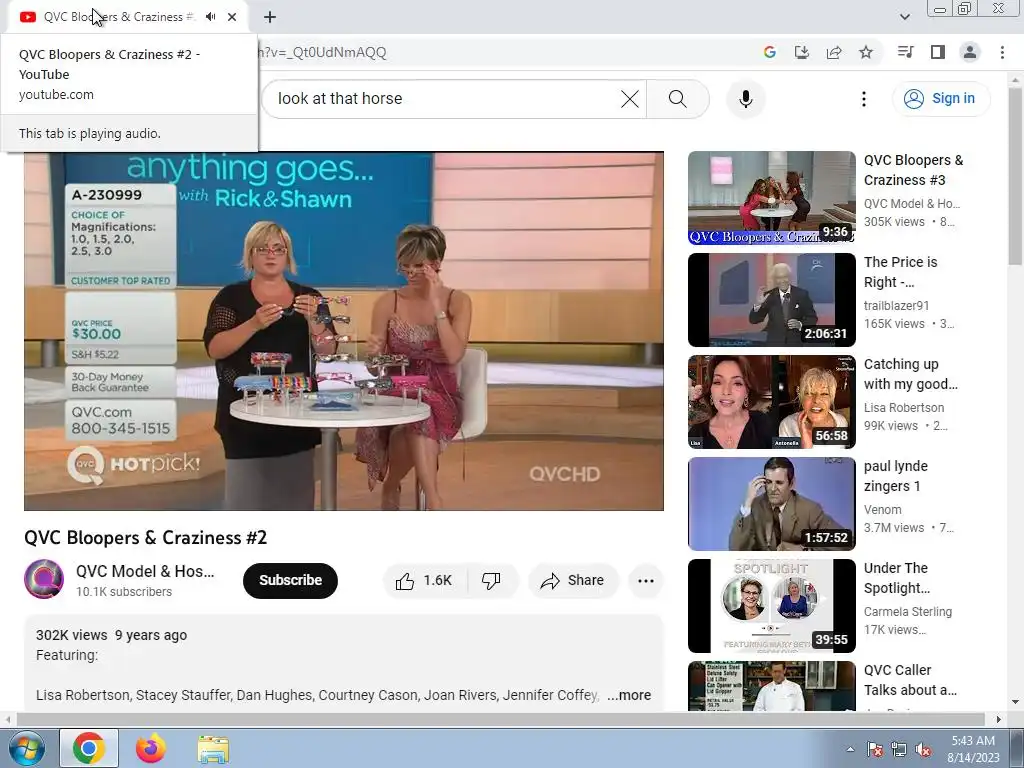1024x768 pixels.
Task: Dislike this video
Action: click(x=492, y=581)
